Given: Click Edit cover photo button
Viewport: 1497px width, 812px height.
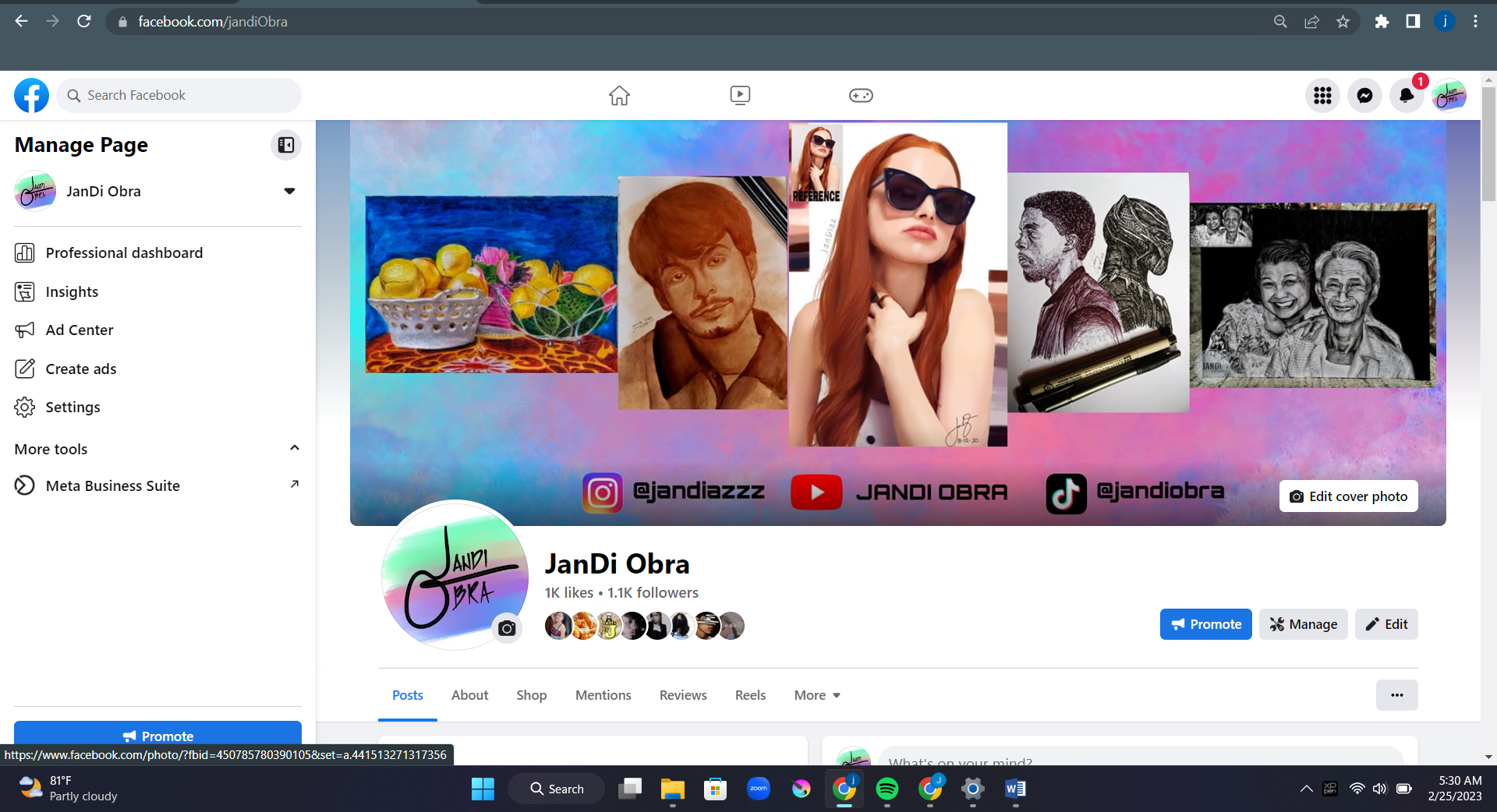Looking at the screenshot, I should 1348,496.
